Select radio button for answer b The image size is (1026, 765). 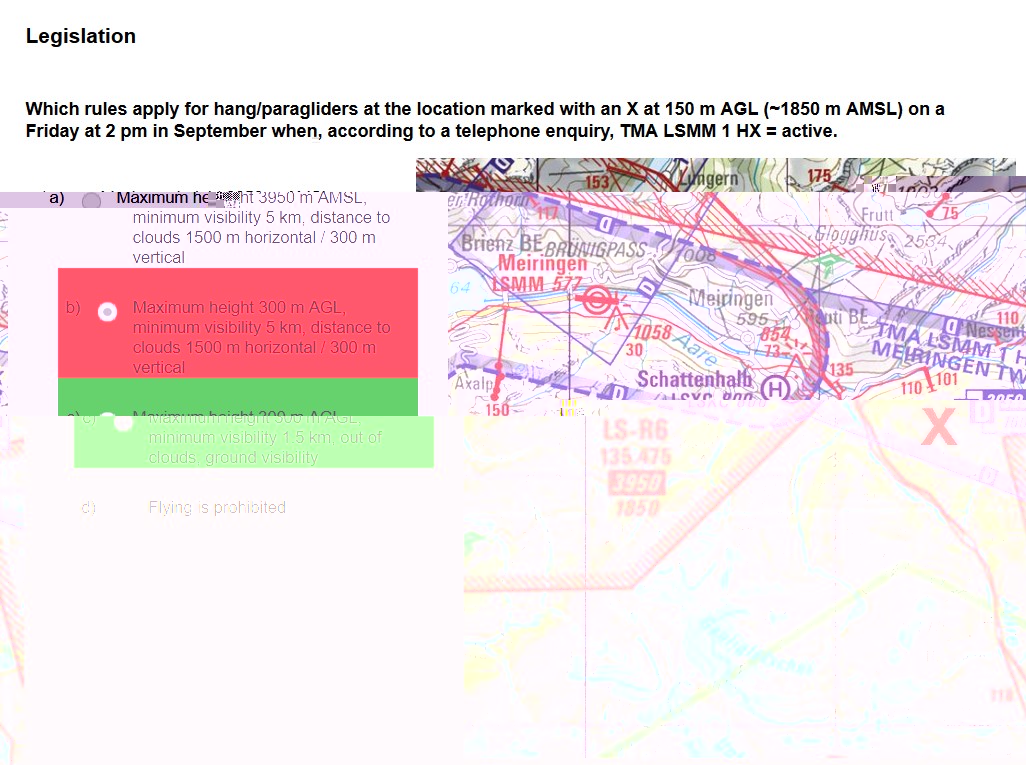pos(107,312)
